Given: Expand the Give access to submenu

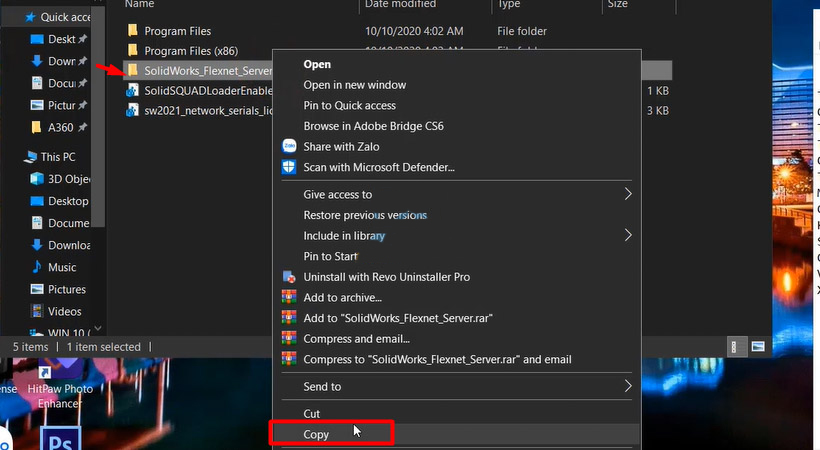Looking at the screenshot, I should click(x=628, y=195).
